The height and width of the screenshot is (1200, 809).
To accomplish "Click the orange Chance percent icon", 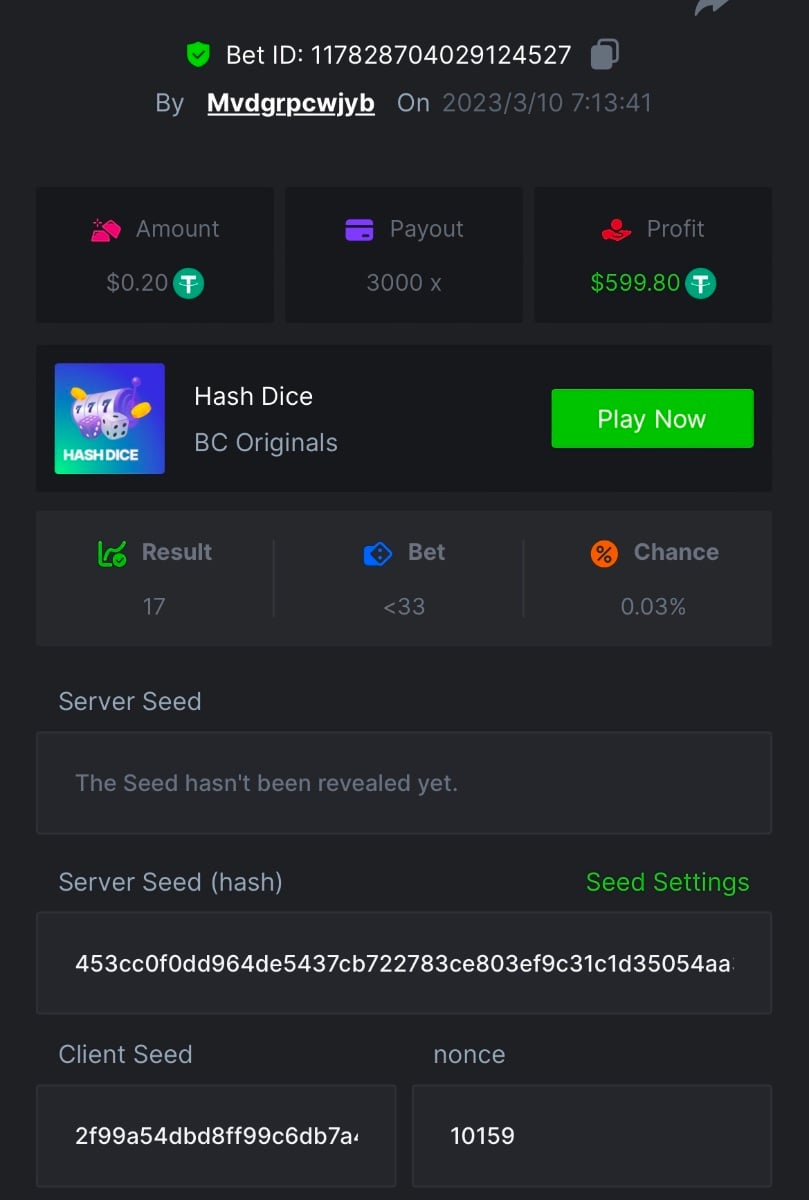I will pyautogui.click(x=604, y=553).
